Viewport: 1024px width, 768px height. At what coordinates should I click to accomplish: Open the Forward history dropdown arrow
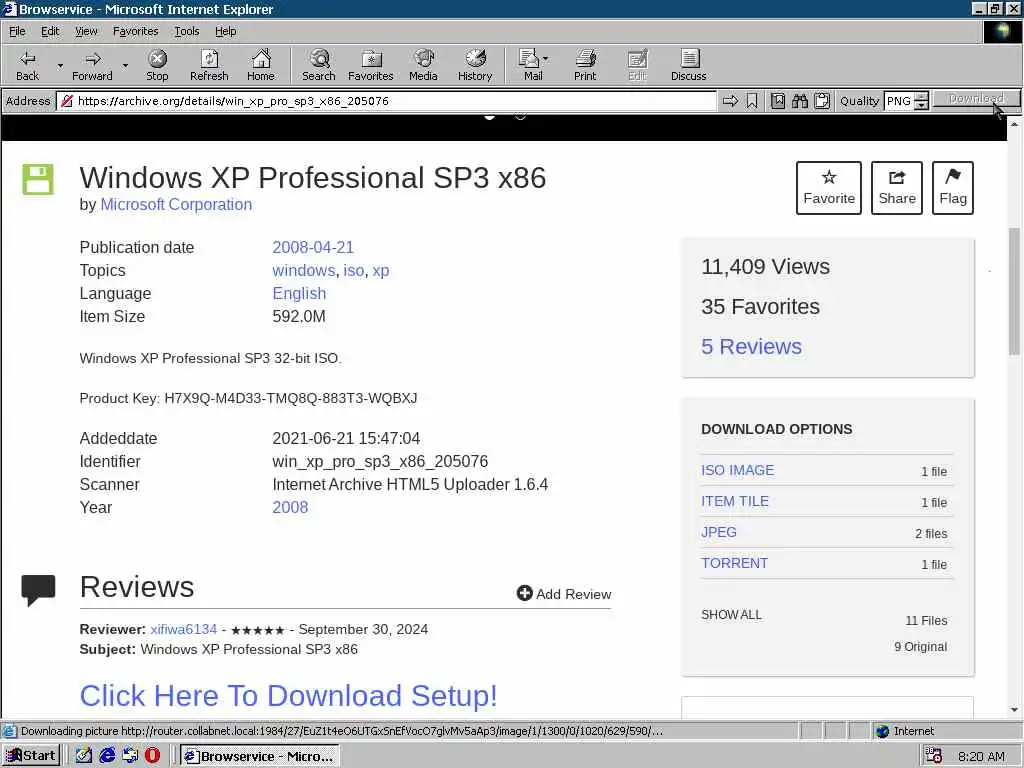coord(125,65)
